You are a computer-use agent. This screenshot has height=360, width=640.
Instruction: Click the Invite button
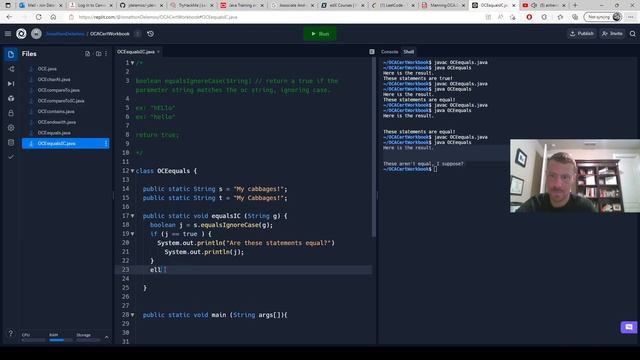tap(612, 34)
